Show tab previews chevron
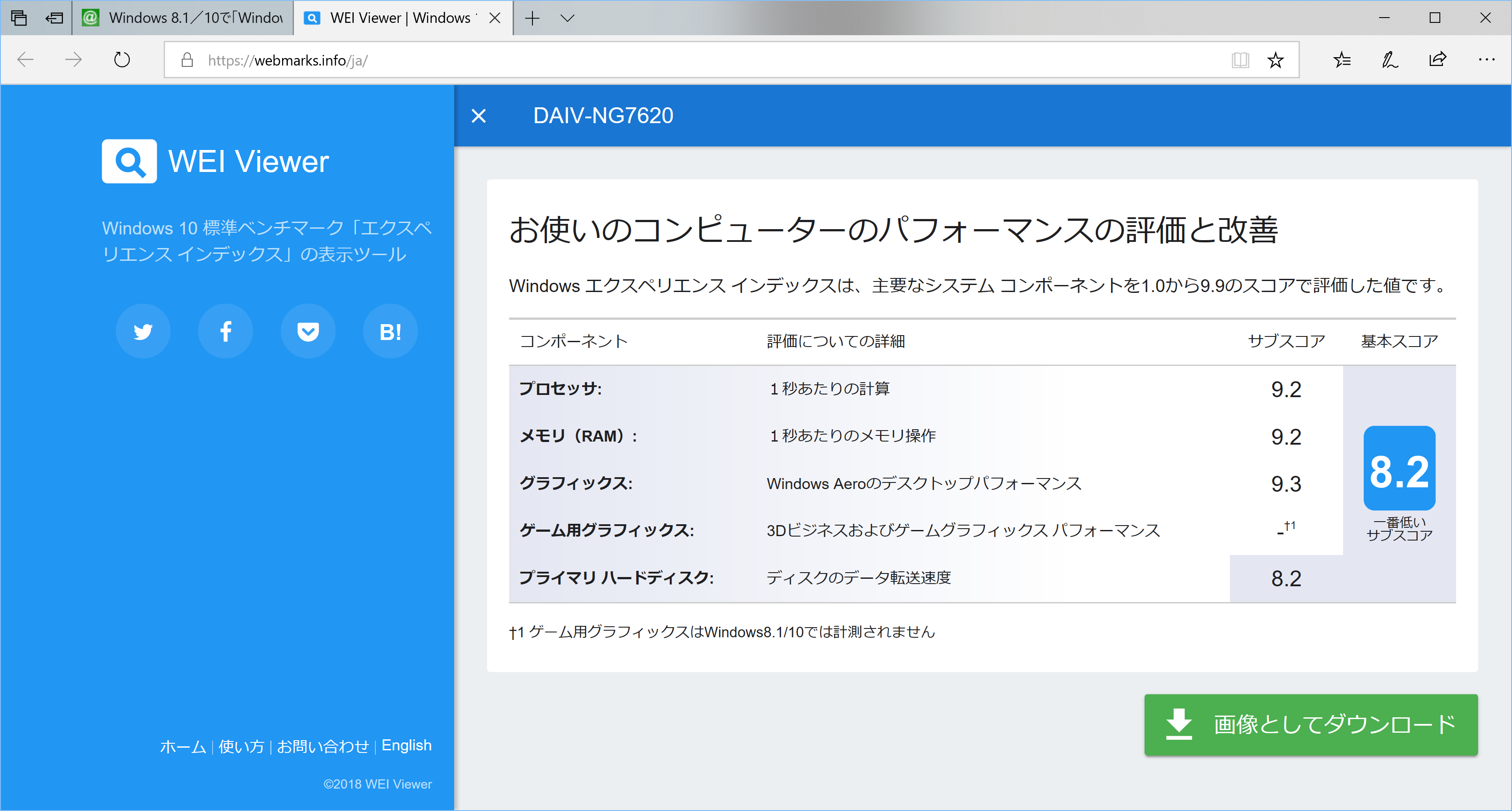Viewport: 1512px width, 811px height. tap(567, 18)
